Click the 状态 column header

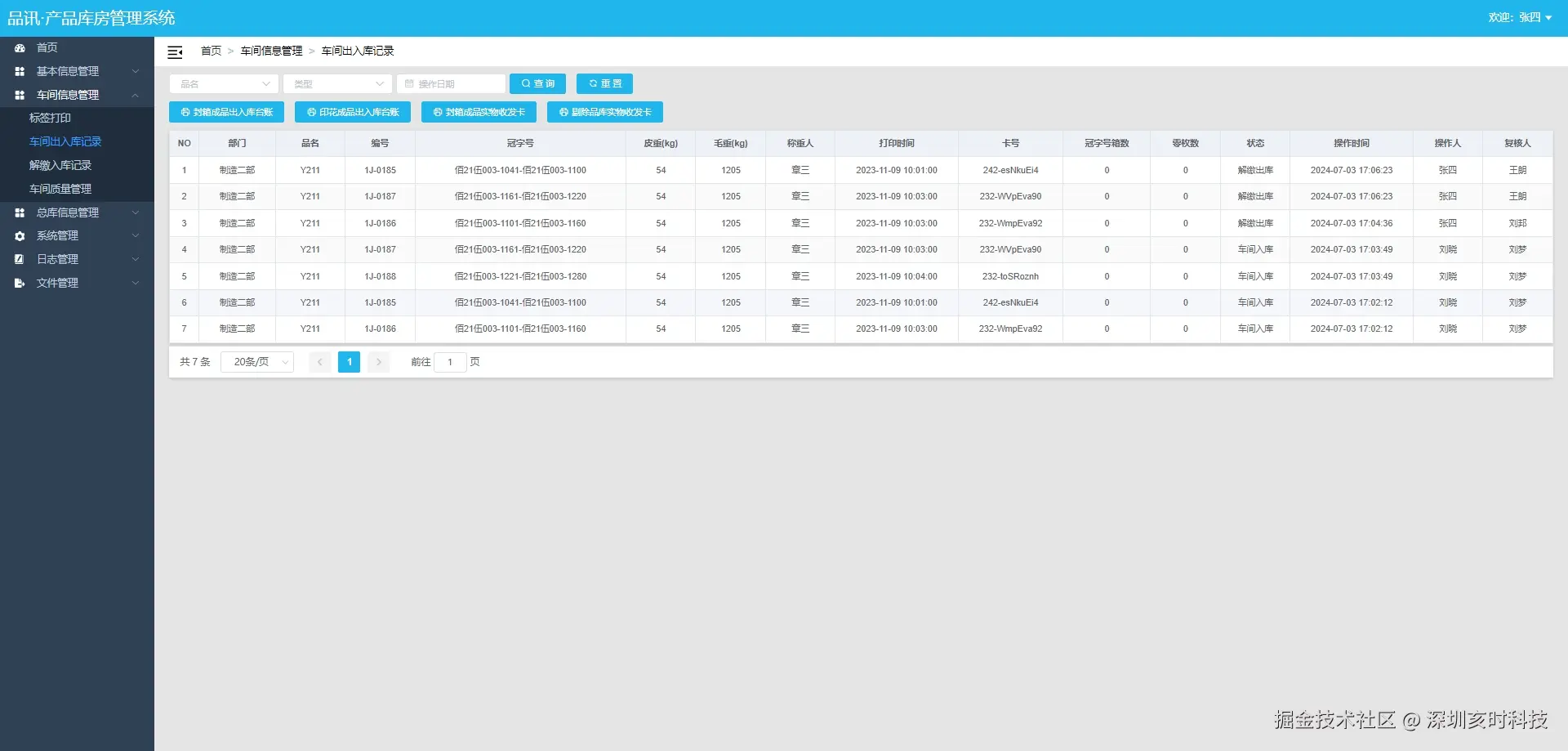1255,144
